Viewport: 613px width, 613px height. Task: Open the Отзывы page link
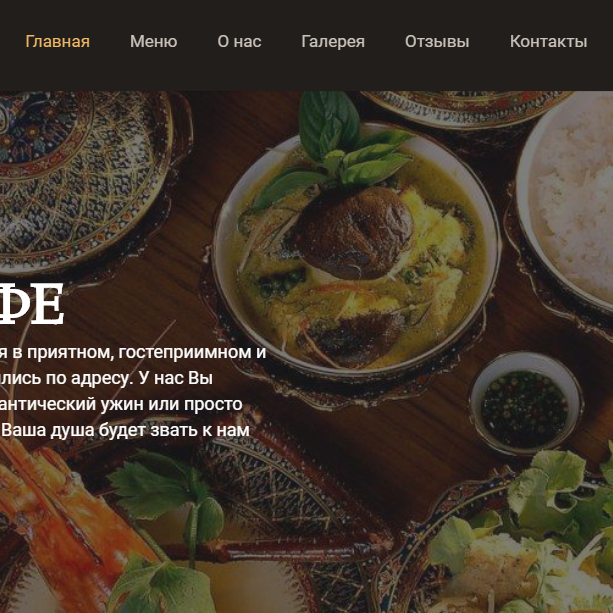[437, 41]
